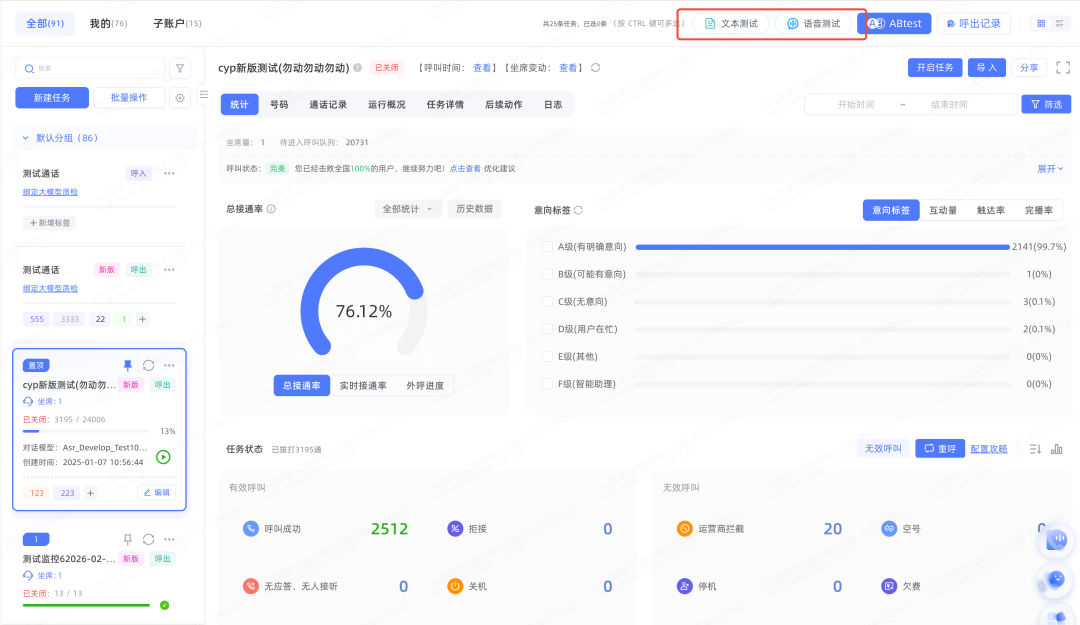Unpin the cyp新版测试 task using the blue pin icon
Image resolution: width=1080 pixels, height=625 pixels.
(127, 365)
